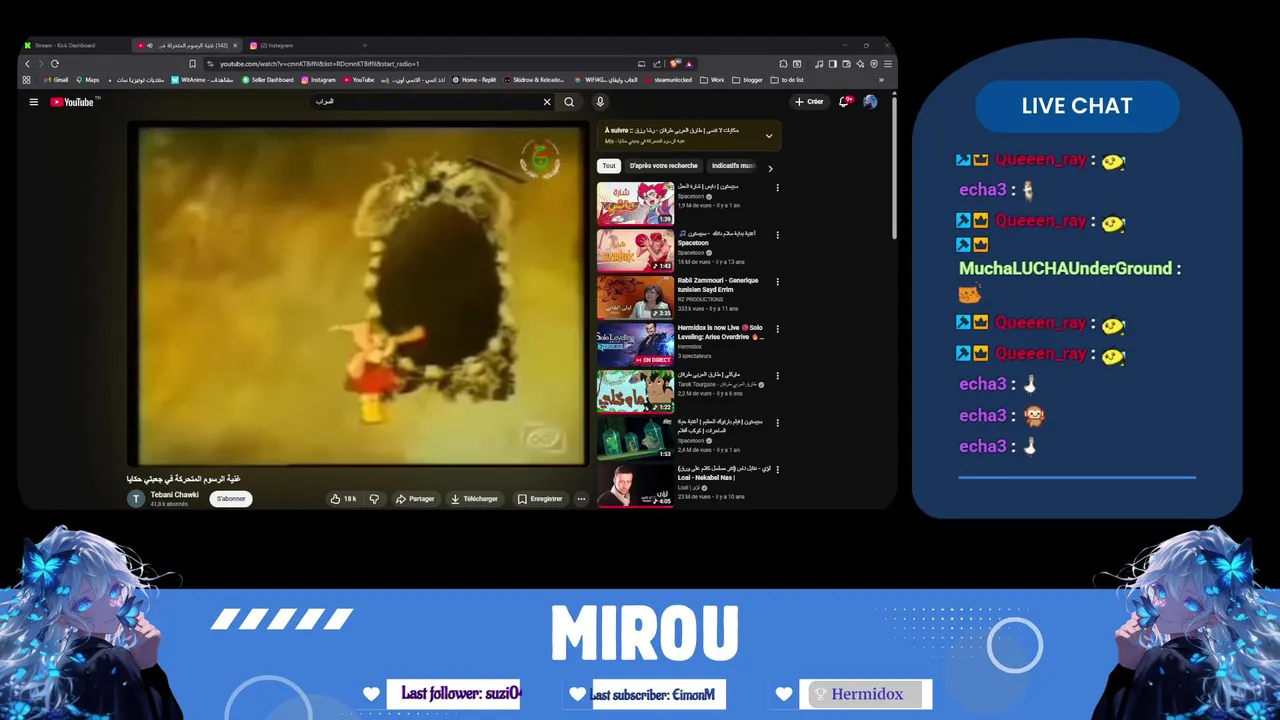Image resolution: width=1280 pixels, height=720 pixels.
Task: Click the Partager button
Action: [415, 499]
